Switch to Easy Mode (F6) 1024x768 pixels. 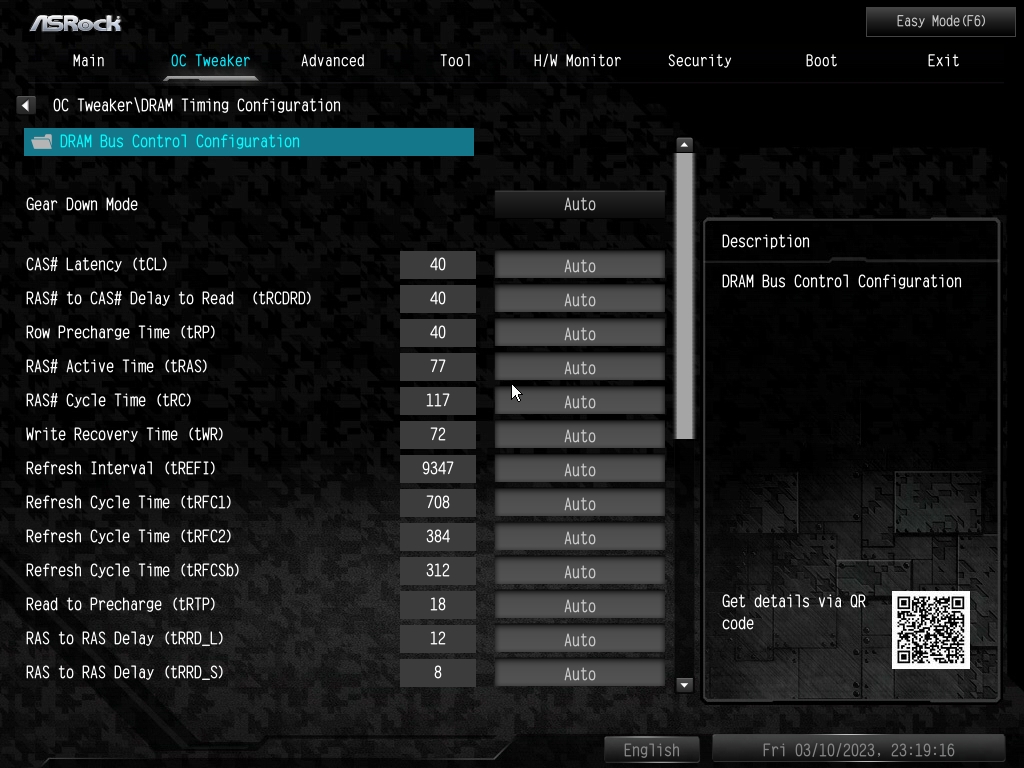tap(940, 22)
